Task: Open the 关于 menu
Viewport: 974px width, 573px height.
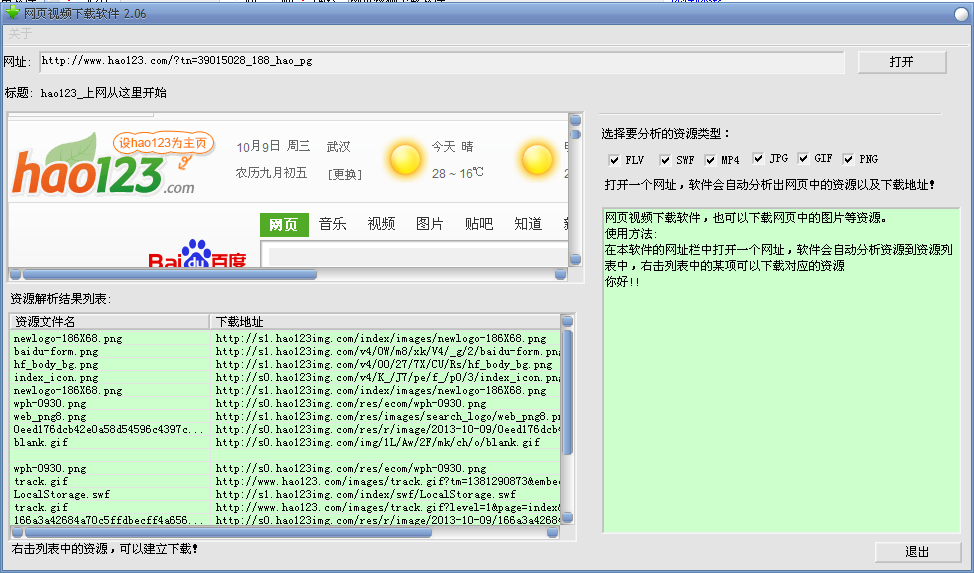Action: pyautogui.click(x=20, y=34)
